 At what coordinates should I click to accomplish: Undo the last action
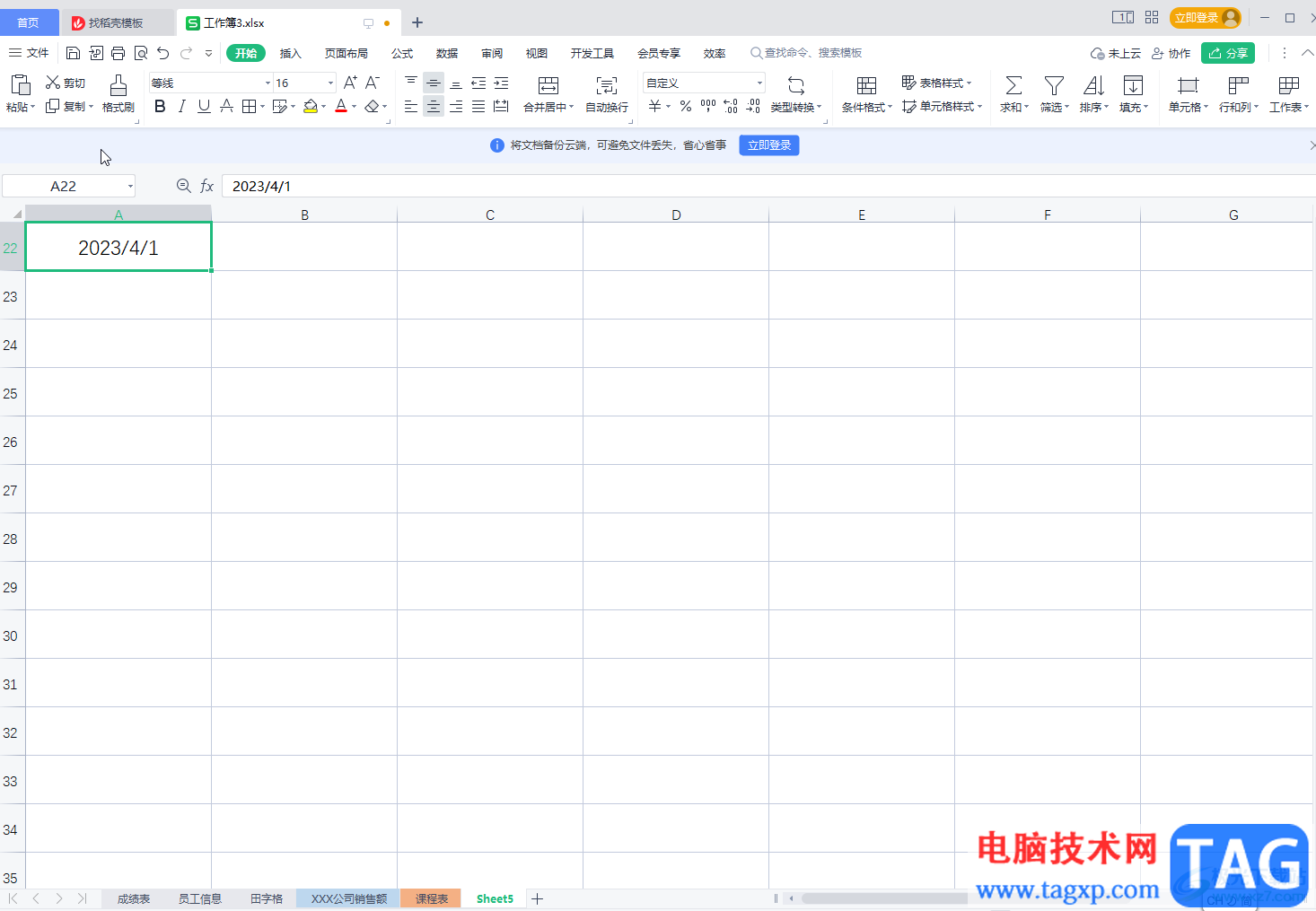162,53
